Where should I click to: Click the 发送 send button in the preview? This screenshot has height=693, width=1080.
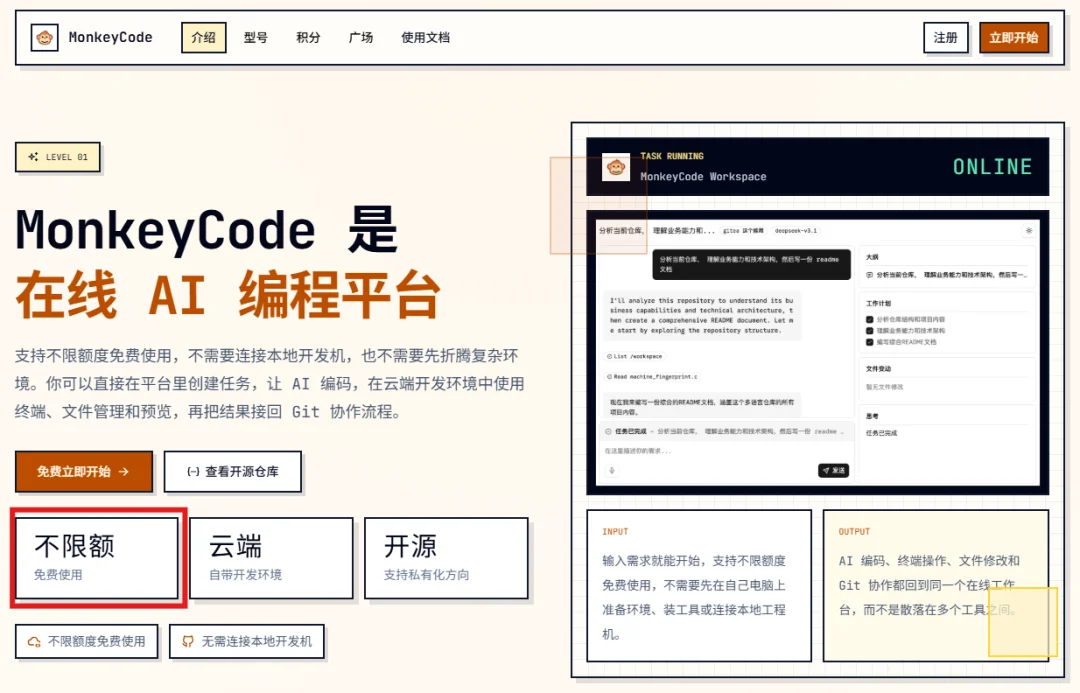coord(833,470)
